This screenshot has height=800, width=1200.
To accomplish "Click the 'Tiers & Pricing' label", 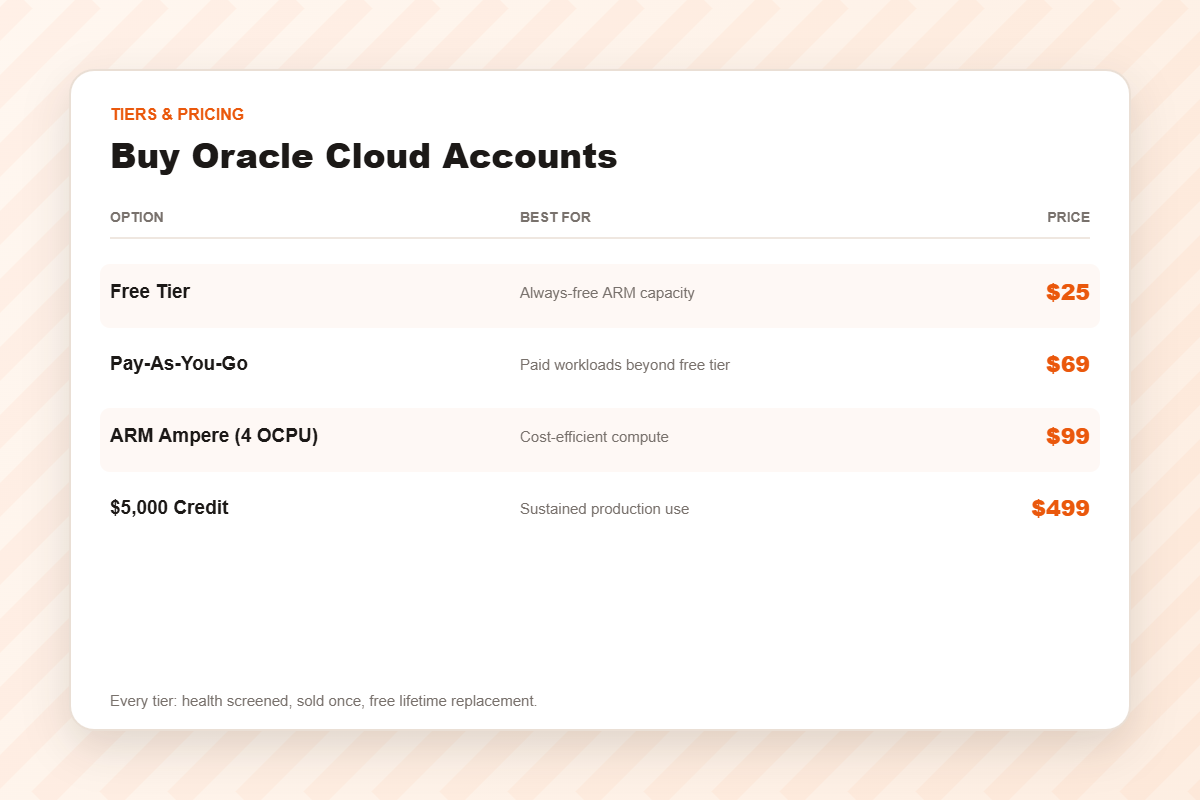I will (x=177, y=114).
